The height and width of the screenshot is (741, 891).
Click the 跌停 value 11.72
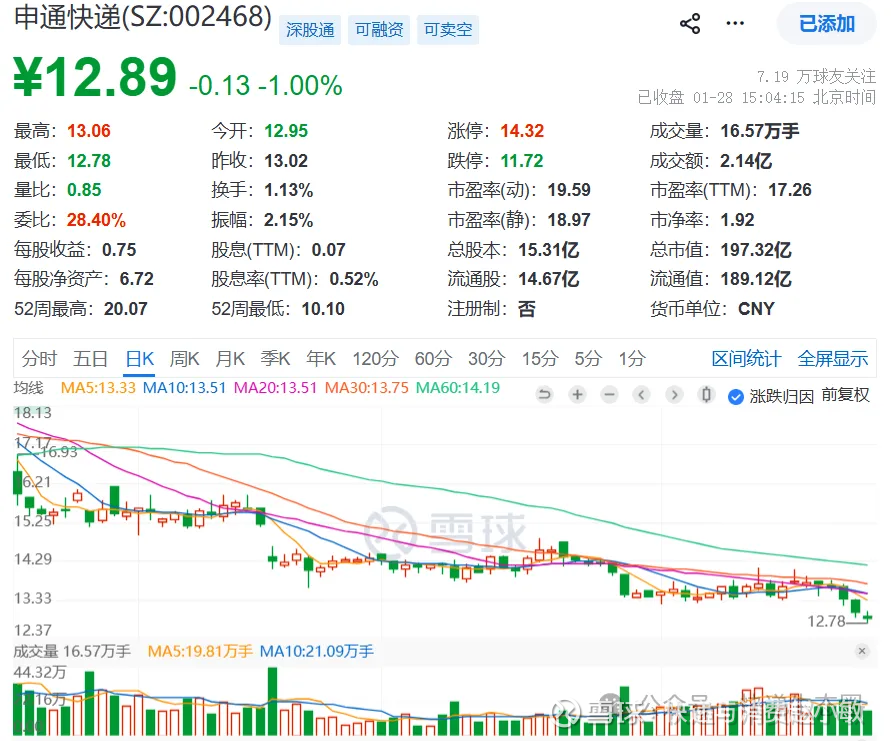click(x=522, y=161)
